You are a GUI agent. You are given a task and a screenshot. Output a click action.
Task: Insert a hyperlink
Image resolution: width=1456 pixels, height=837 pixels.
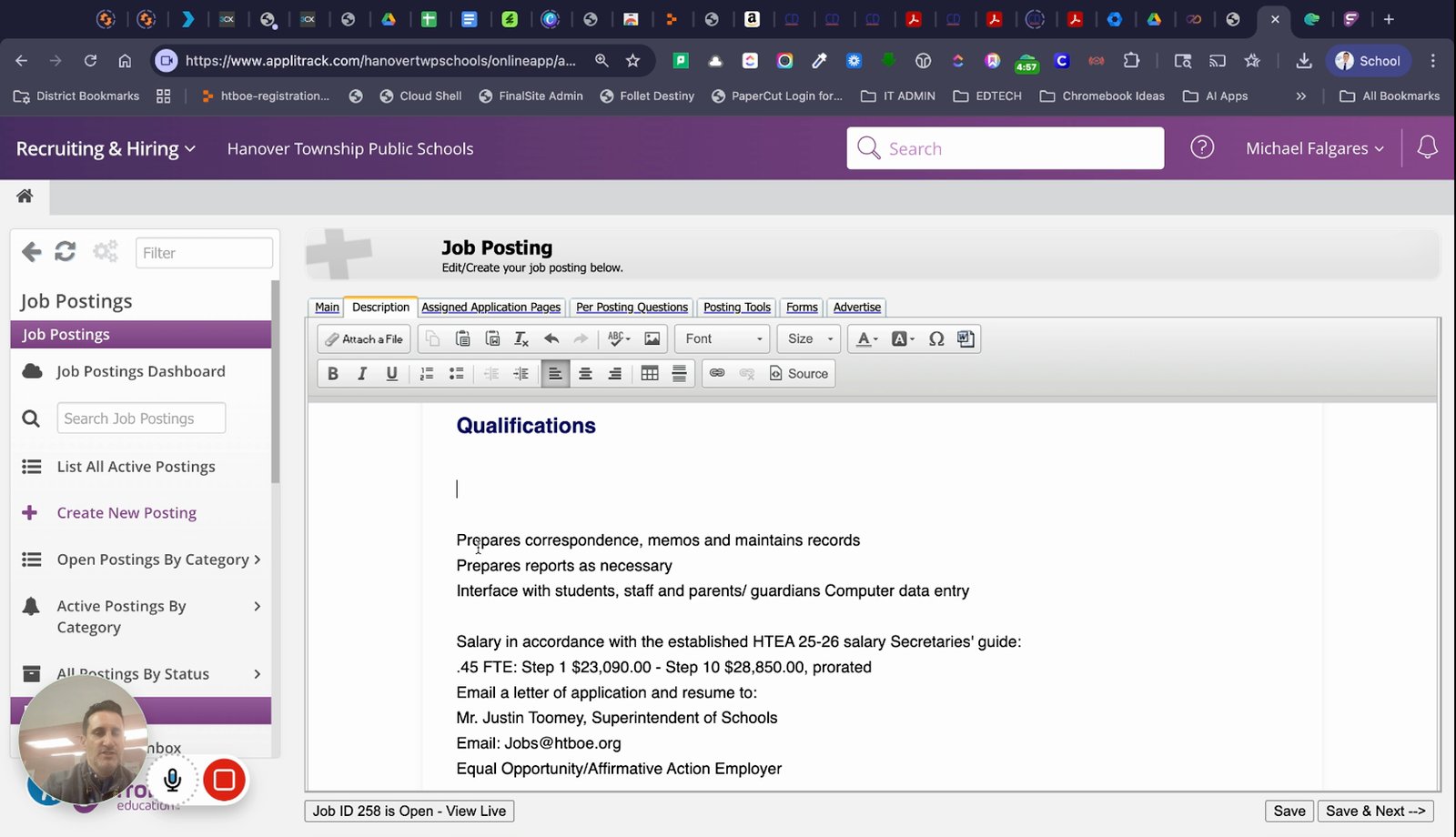click(x=717, y=373)
